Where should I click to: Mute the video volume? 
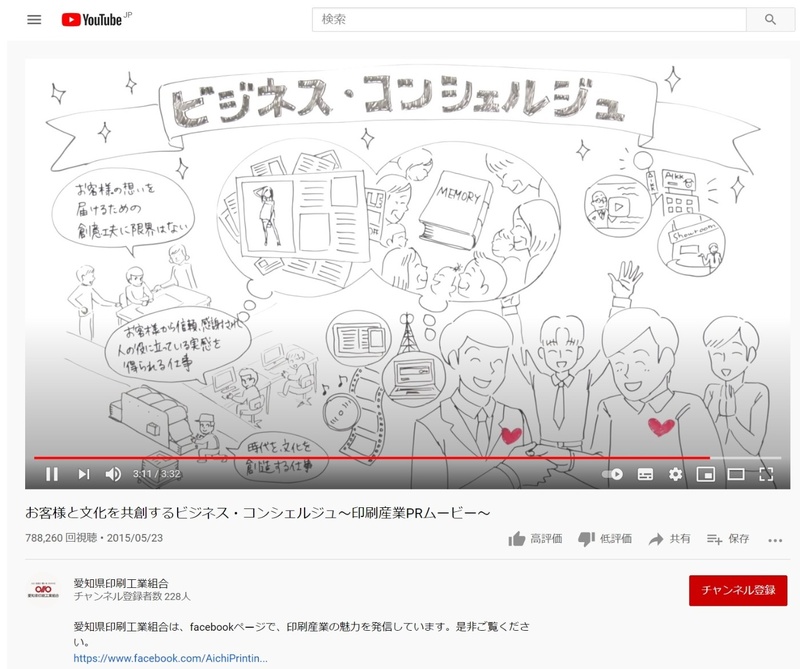[113, 474]
